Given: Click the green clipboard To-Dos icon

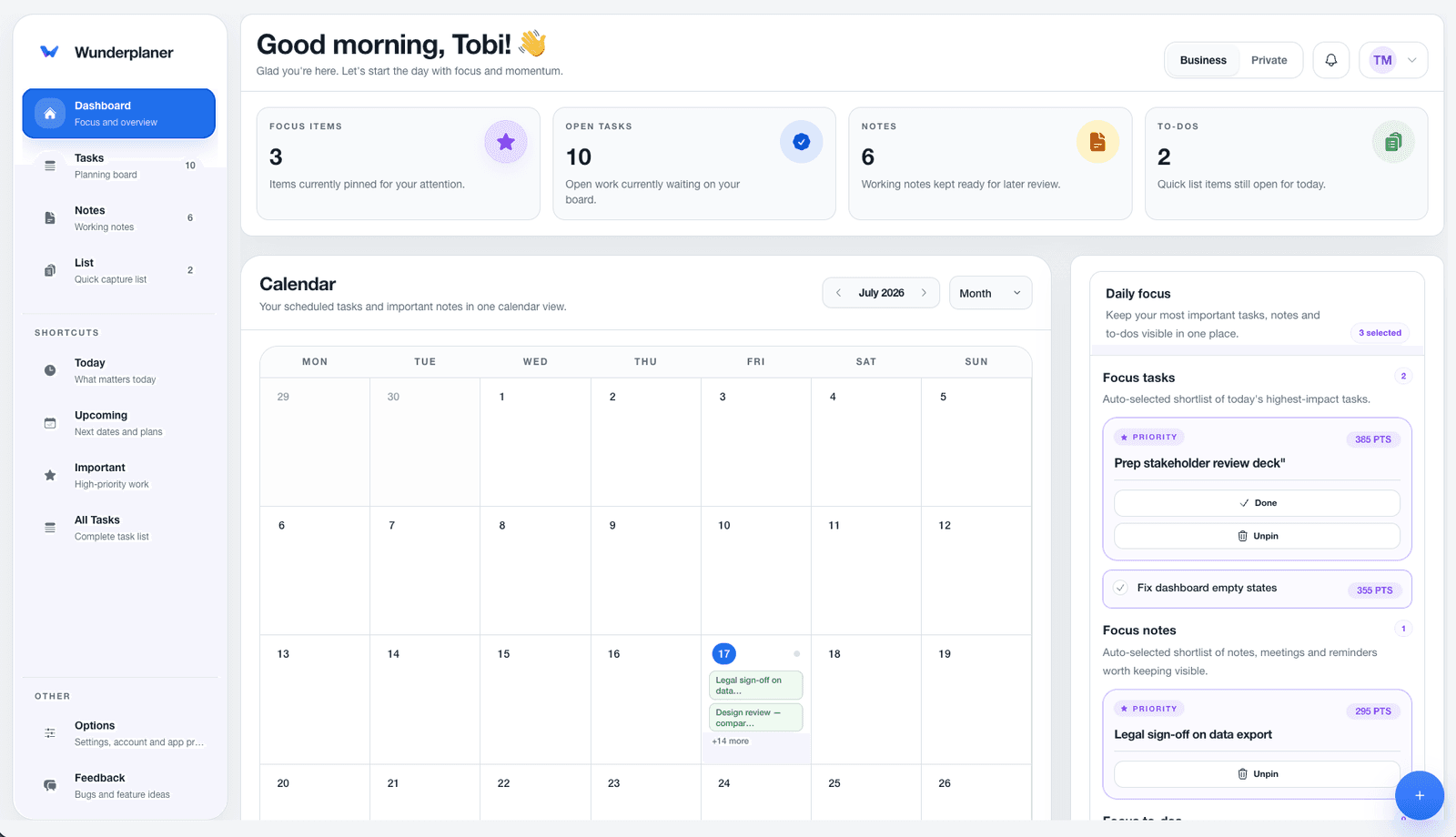Looking at the screenshot, I should click(1393, 142).
